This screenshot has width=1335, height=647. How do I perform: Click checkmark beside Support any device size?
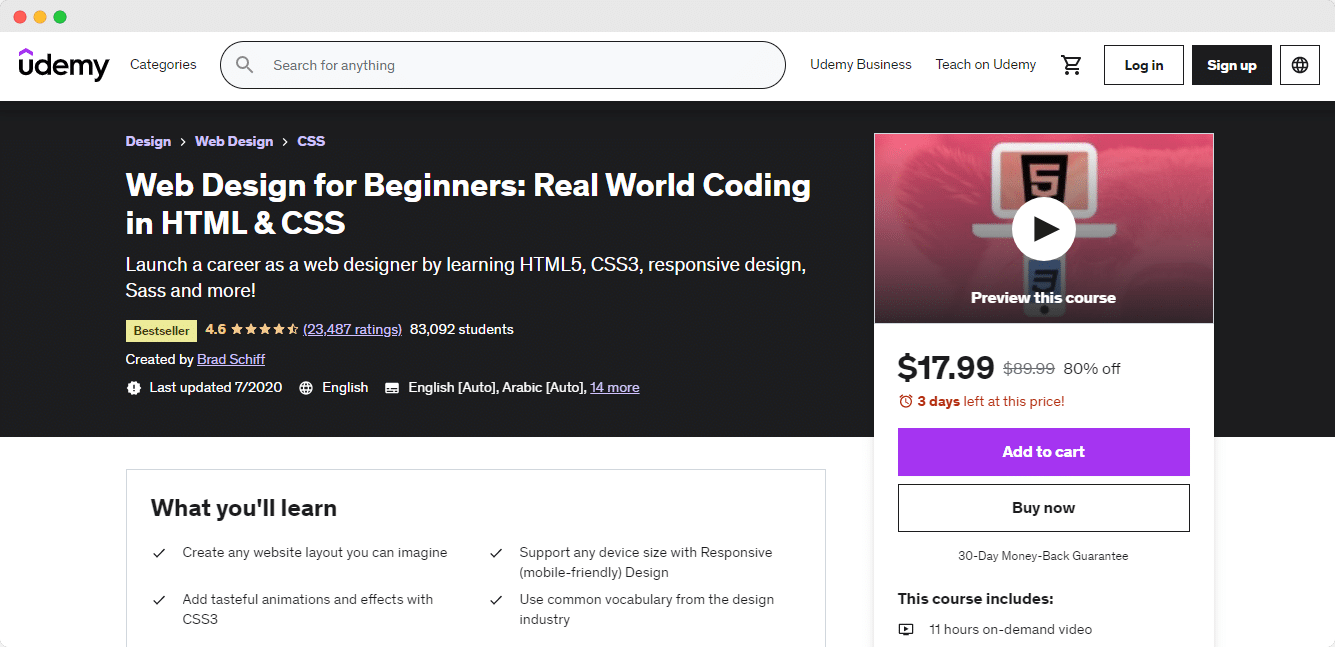tap(495, 552)
